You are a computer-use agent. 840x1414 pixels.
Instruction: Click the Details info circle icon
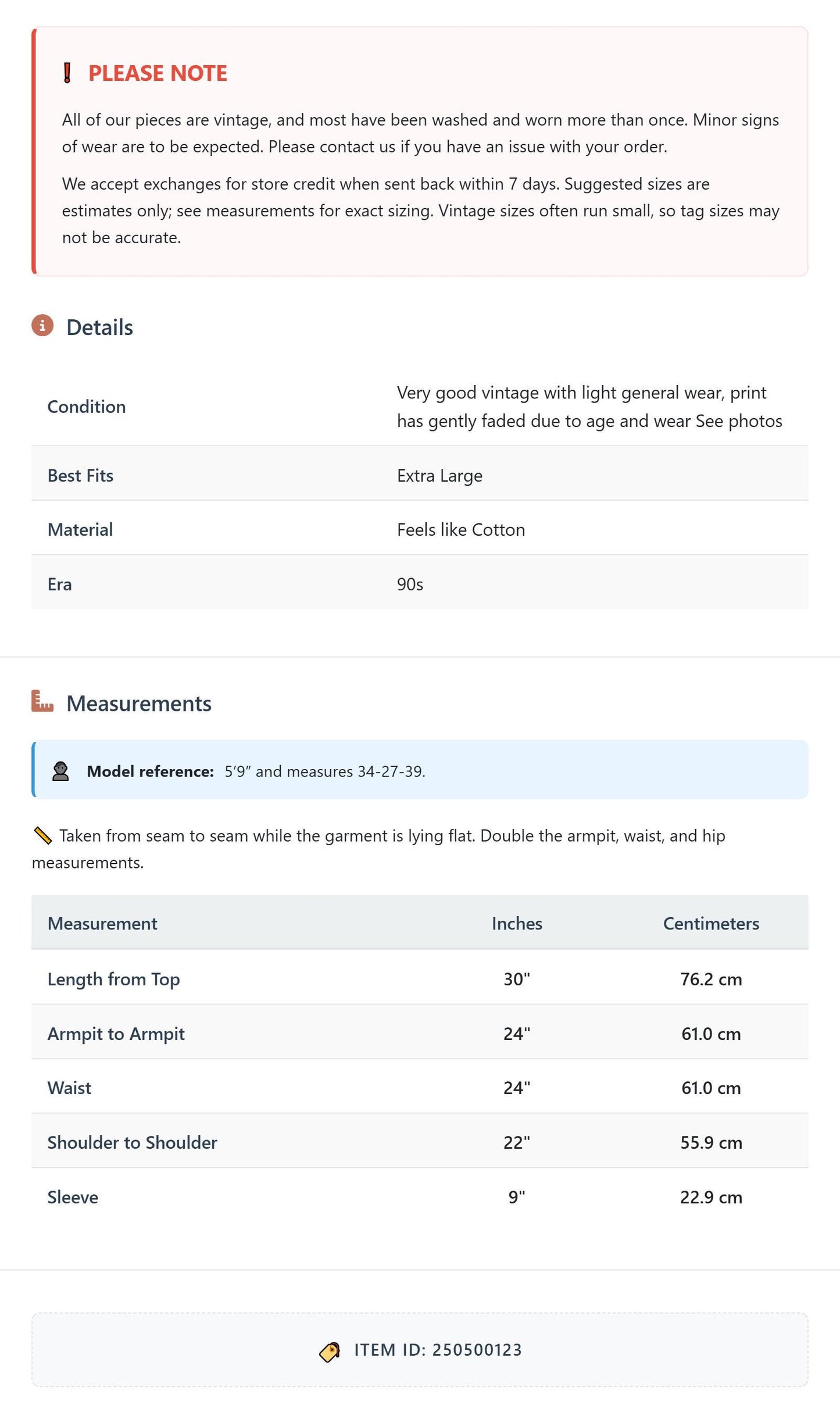[42, 326]
